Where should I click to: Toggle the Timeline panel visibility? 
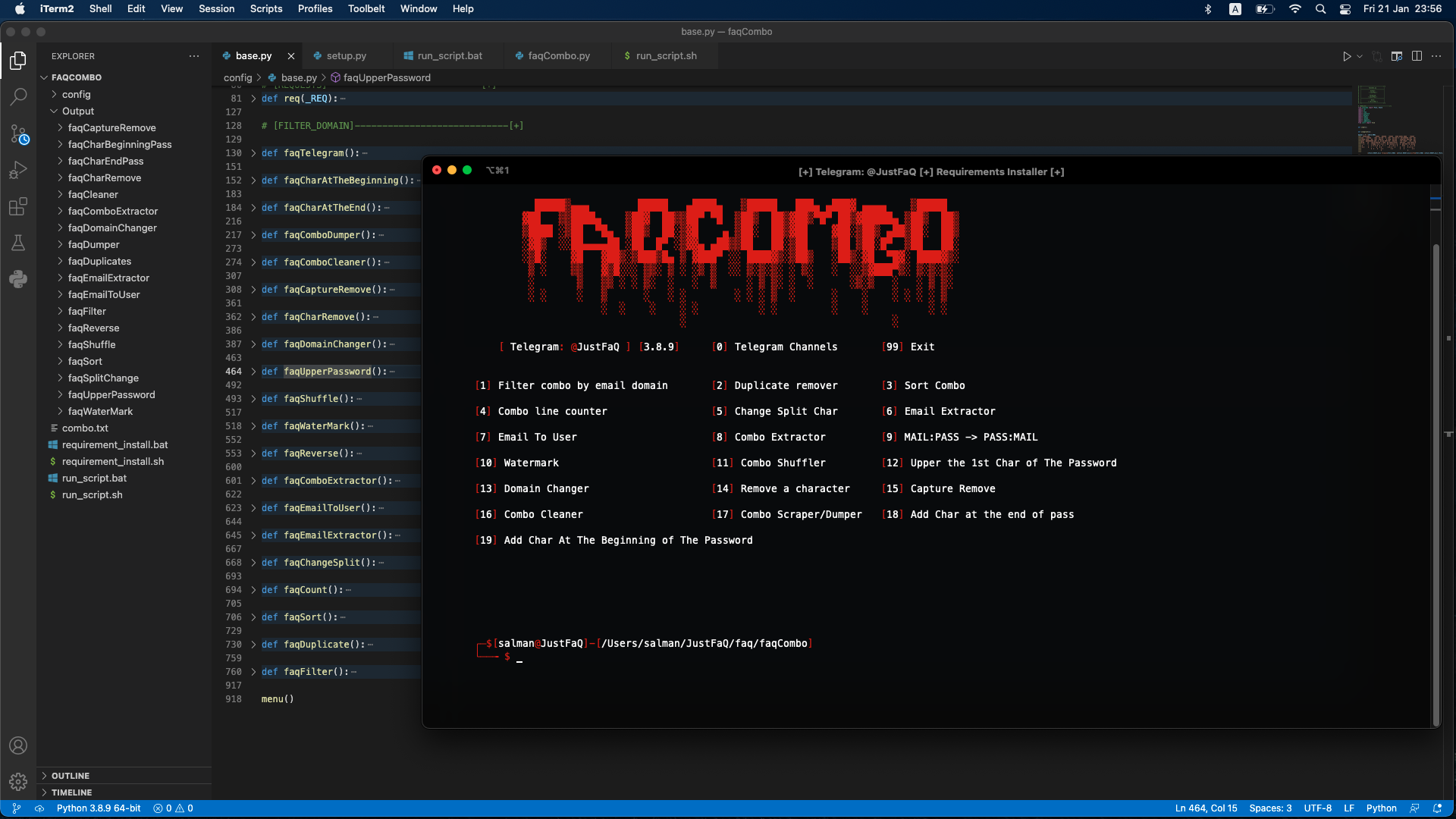click(72, 791)
